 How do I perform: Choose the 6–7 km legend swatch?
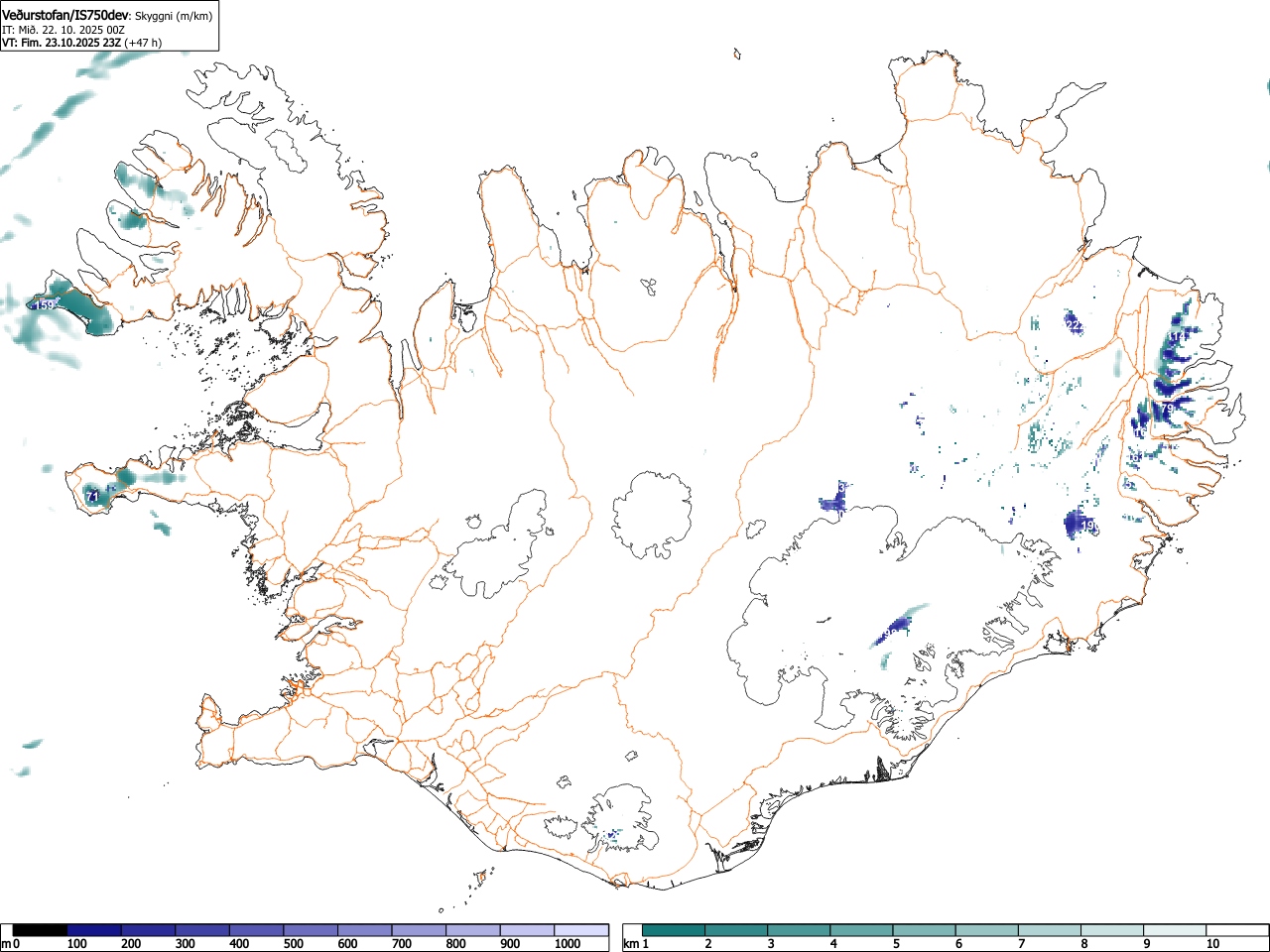pos(987,930)
